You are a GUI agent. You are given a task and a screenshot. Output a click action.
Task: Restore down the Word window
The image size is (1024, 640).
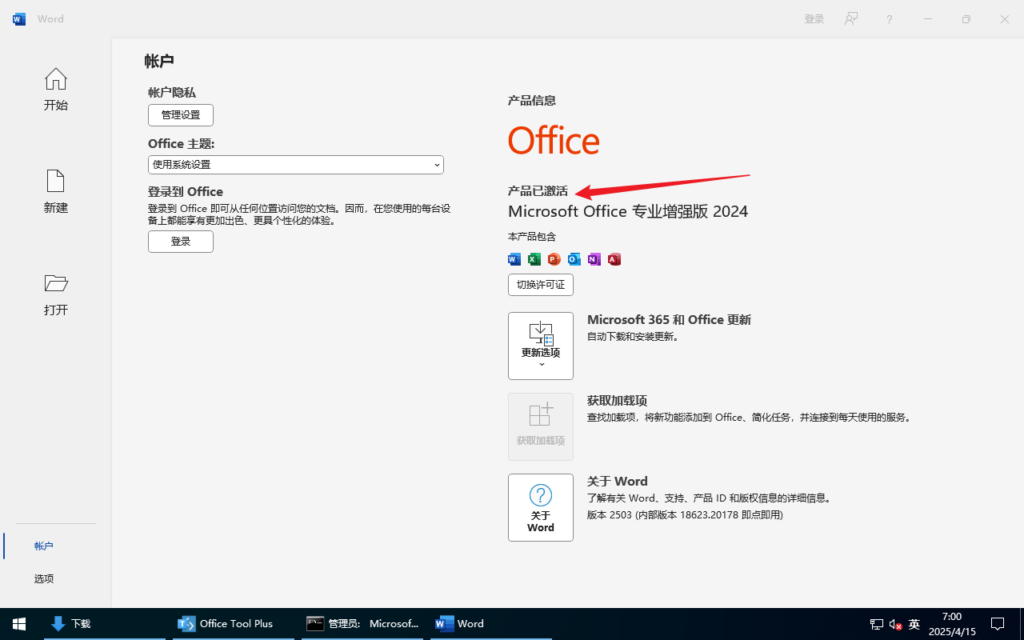(966, 19)
